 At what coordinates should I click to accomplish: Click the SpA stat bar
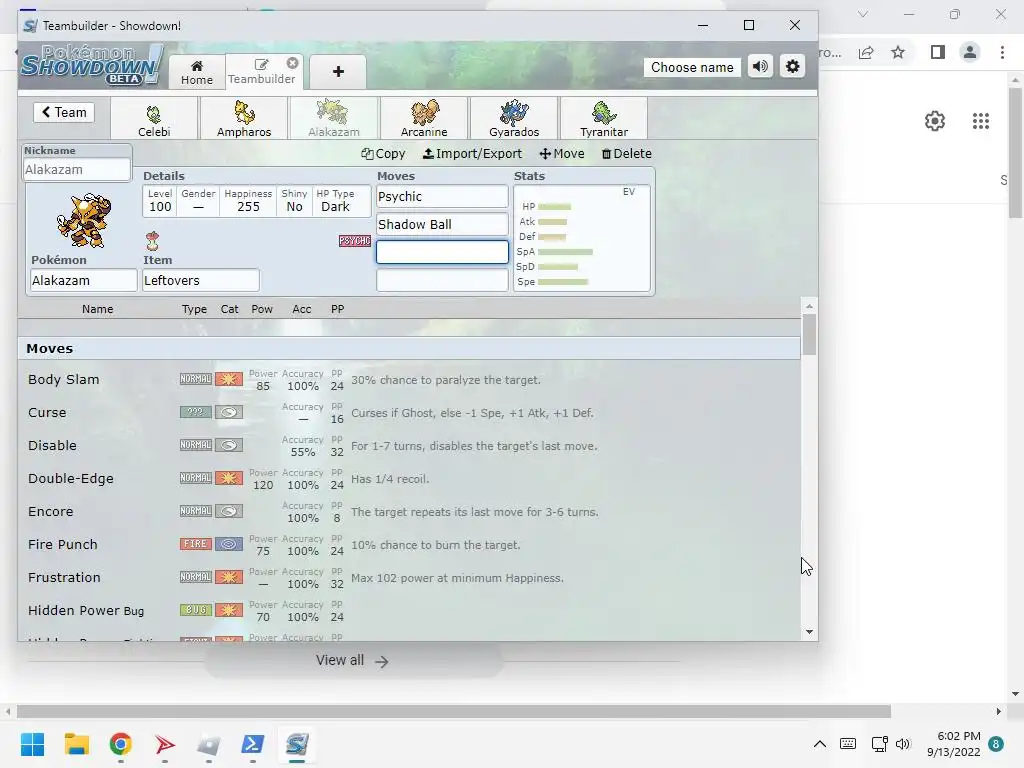tap(565, 251)
